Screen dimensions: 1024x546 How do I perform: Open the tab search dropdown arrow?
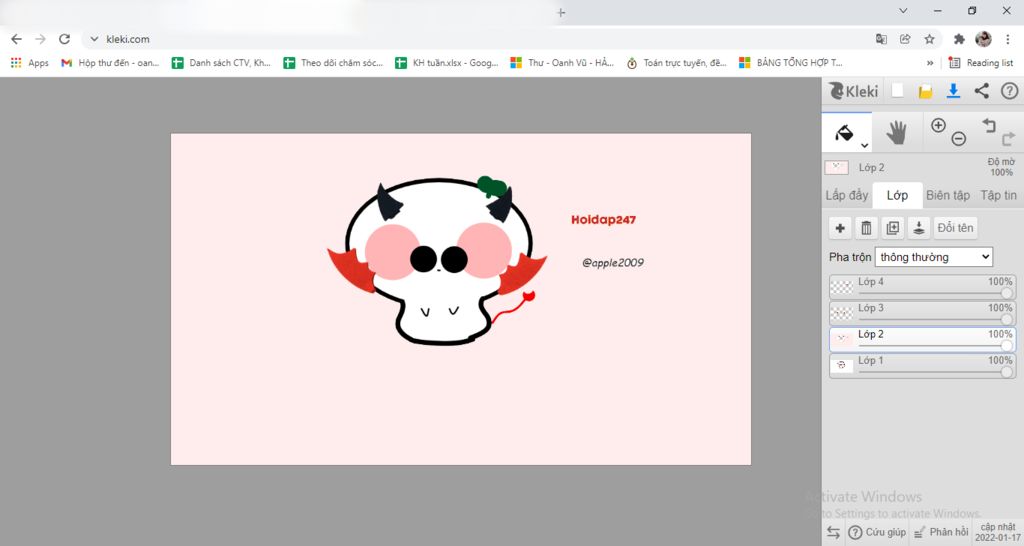tap(903, 11)
